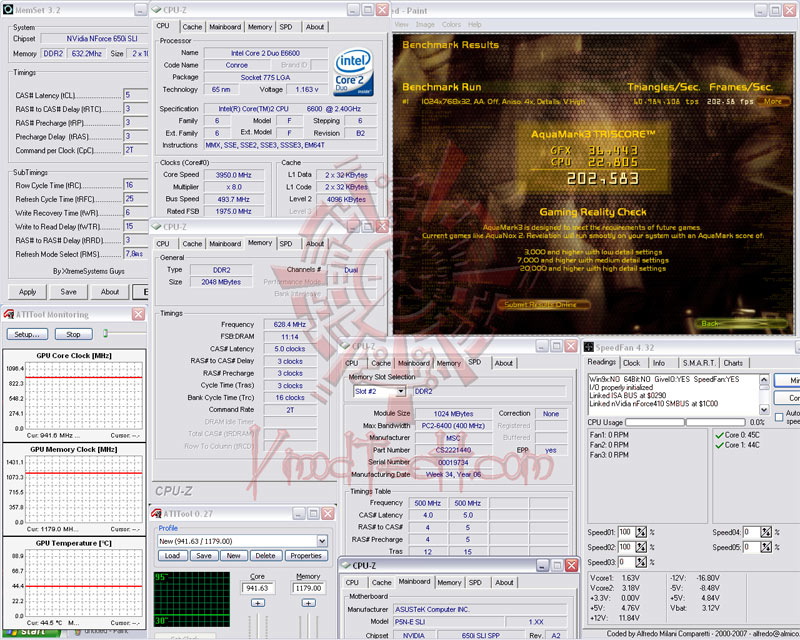Click the title icon of the CPU-Z Mainboard window
Viewport: 800px width, 640px height.
(x=346, y=565)
